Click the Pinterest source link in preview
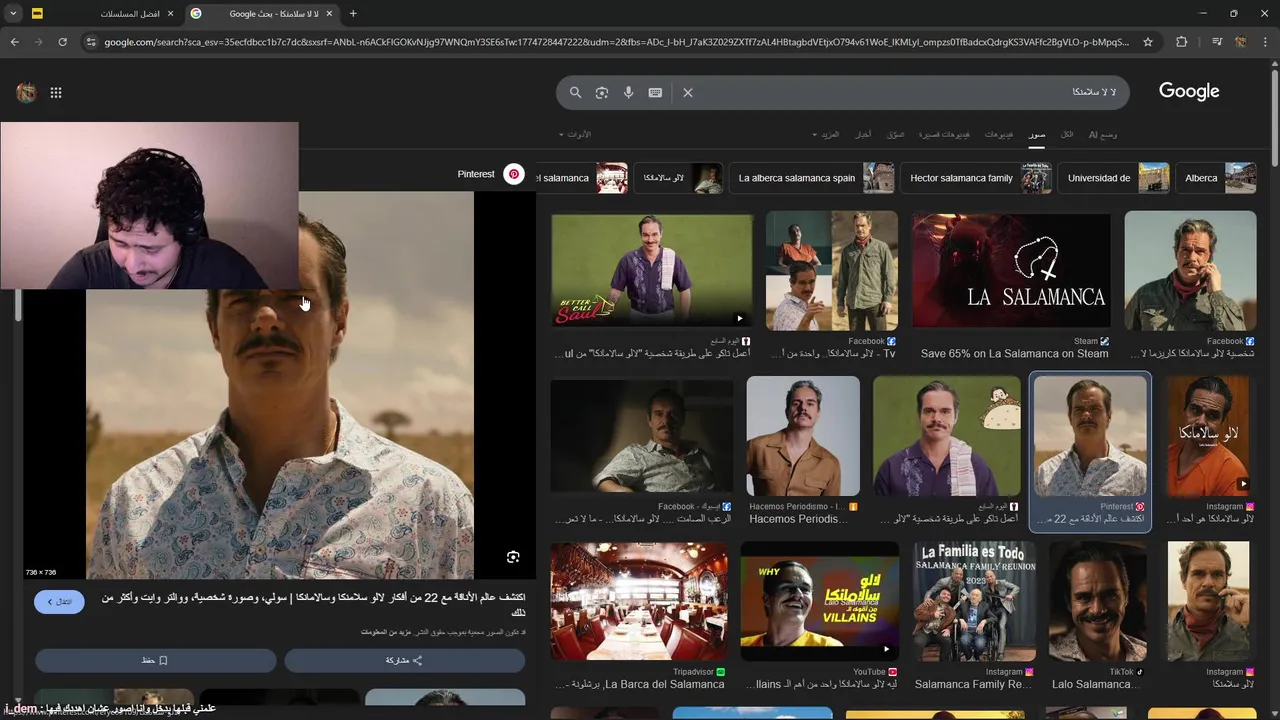Viewport: 1280px width, 720px height. tap(476, 174)
